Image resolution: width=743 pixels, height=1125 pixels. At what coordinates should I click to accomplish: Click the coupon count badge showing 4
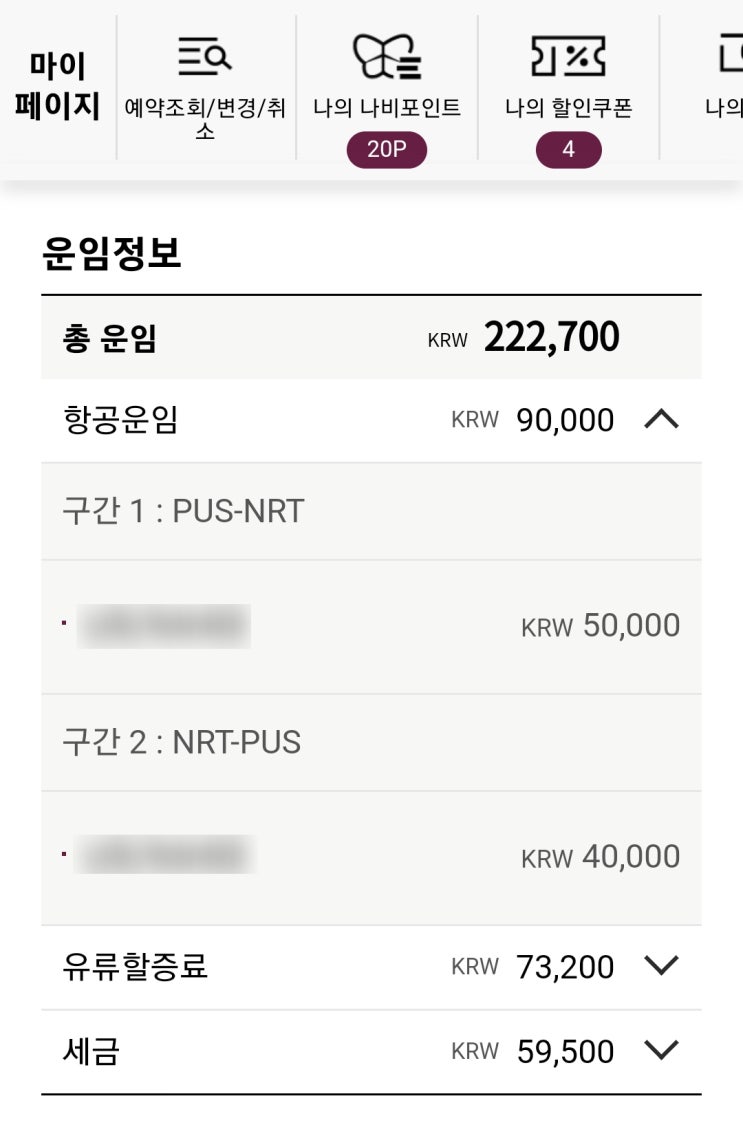point(568,150)
